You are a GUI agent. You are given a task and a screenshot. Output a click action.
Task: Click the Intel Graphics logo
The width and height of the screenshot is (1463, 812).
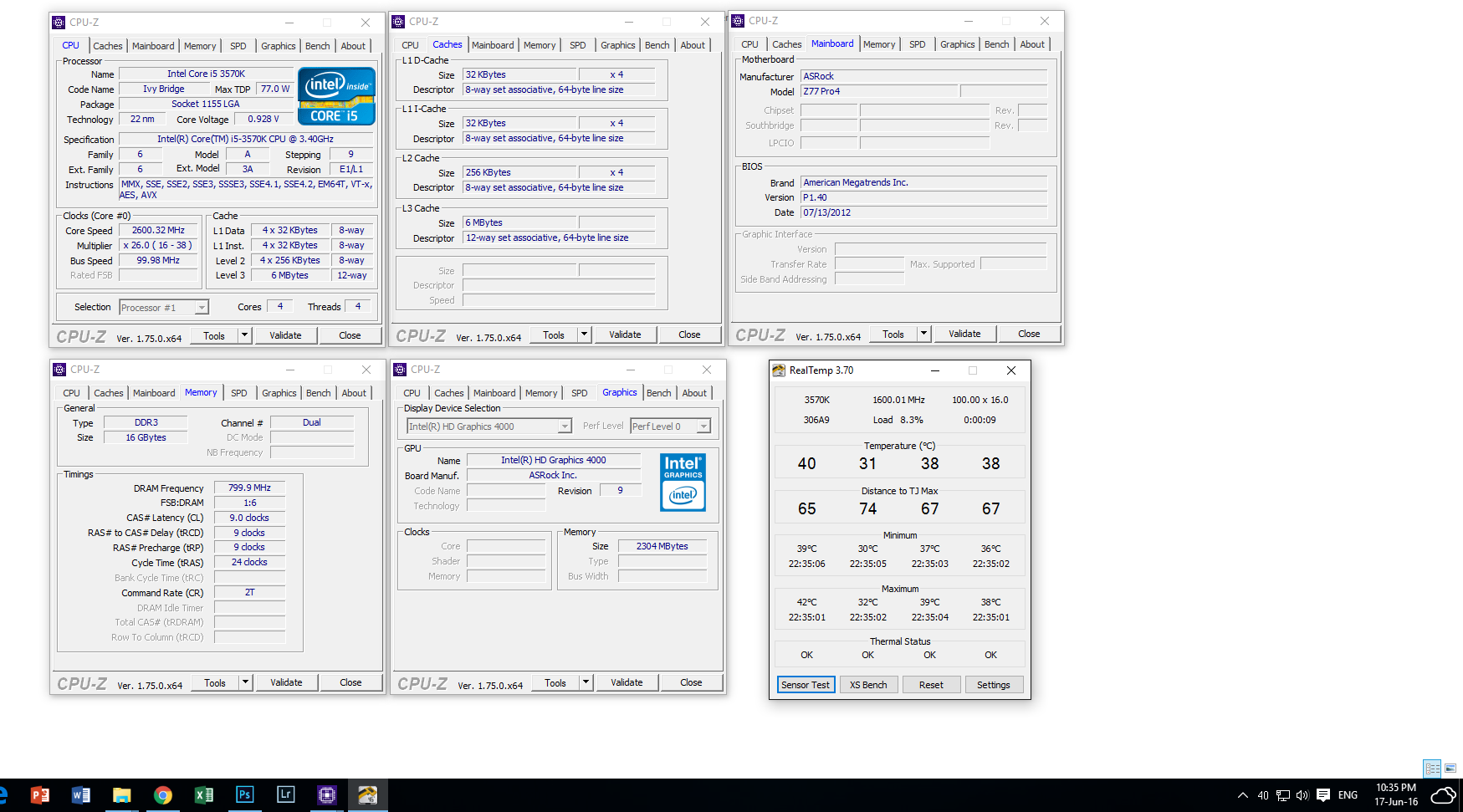click(x=683, y=483)
